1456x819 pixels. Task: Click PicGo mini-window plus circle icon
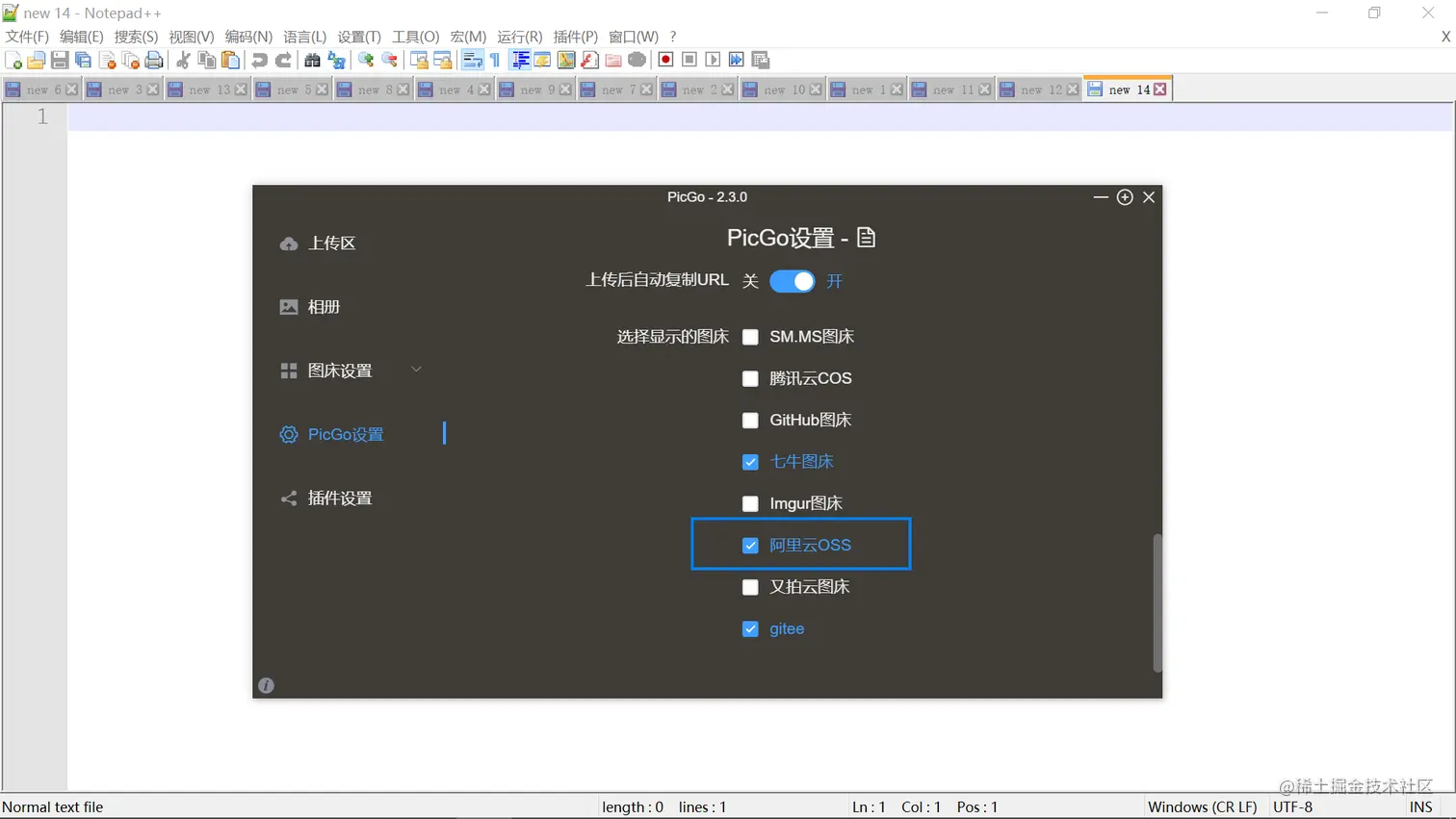click(1125, 196)
